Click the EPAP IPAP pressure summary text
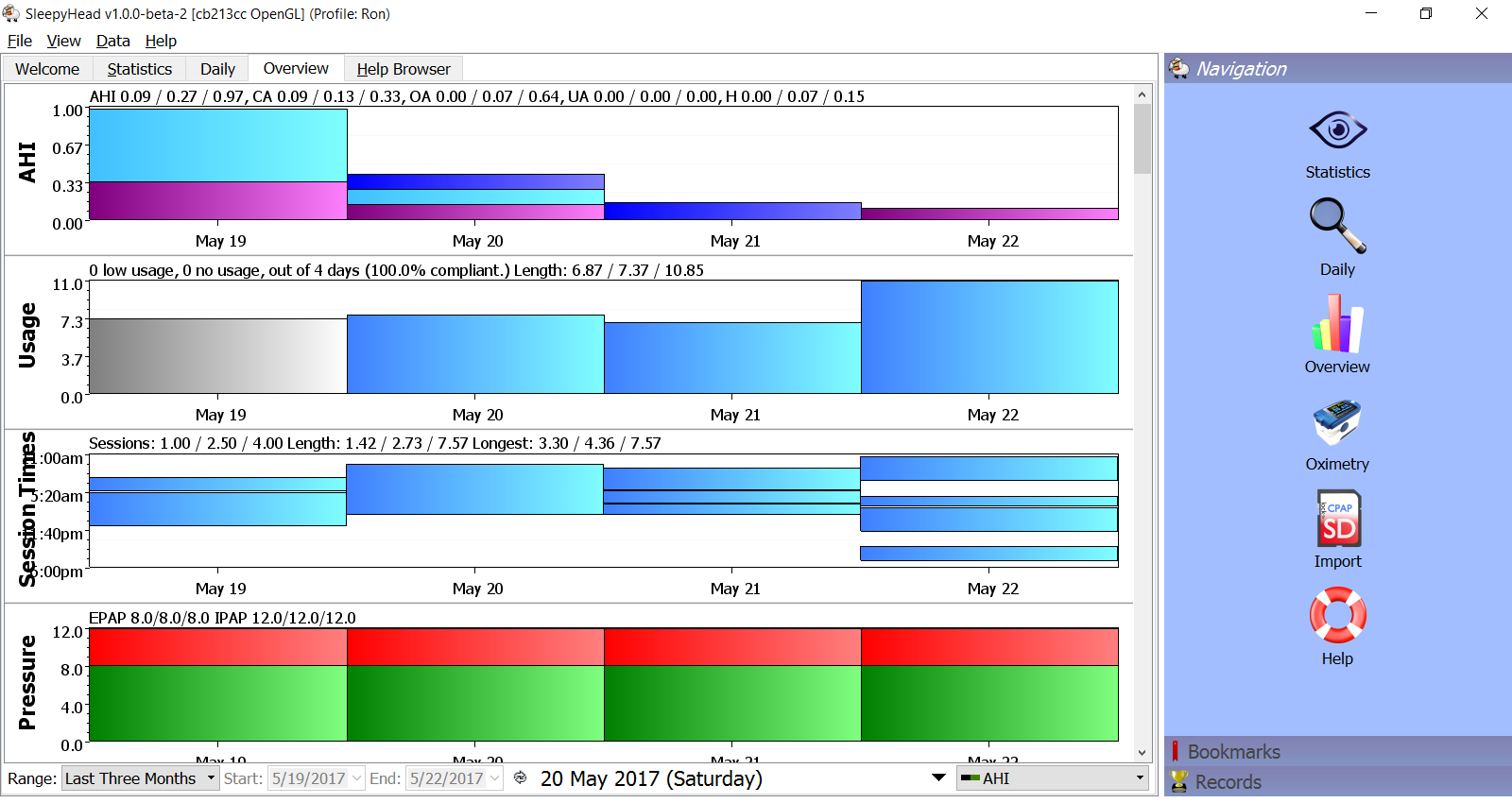Viewport: 1512px width, 803px height. coord(222,618)
